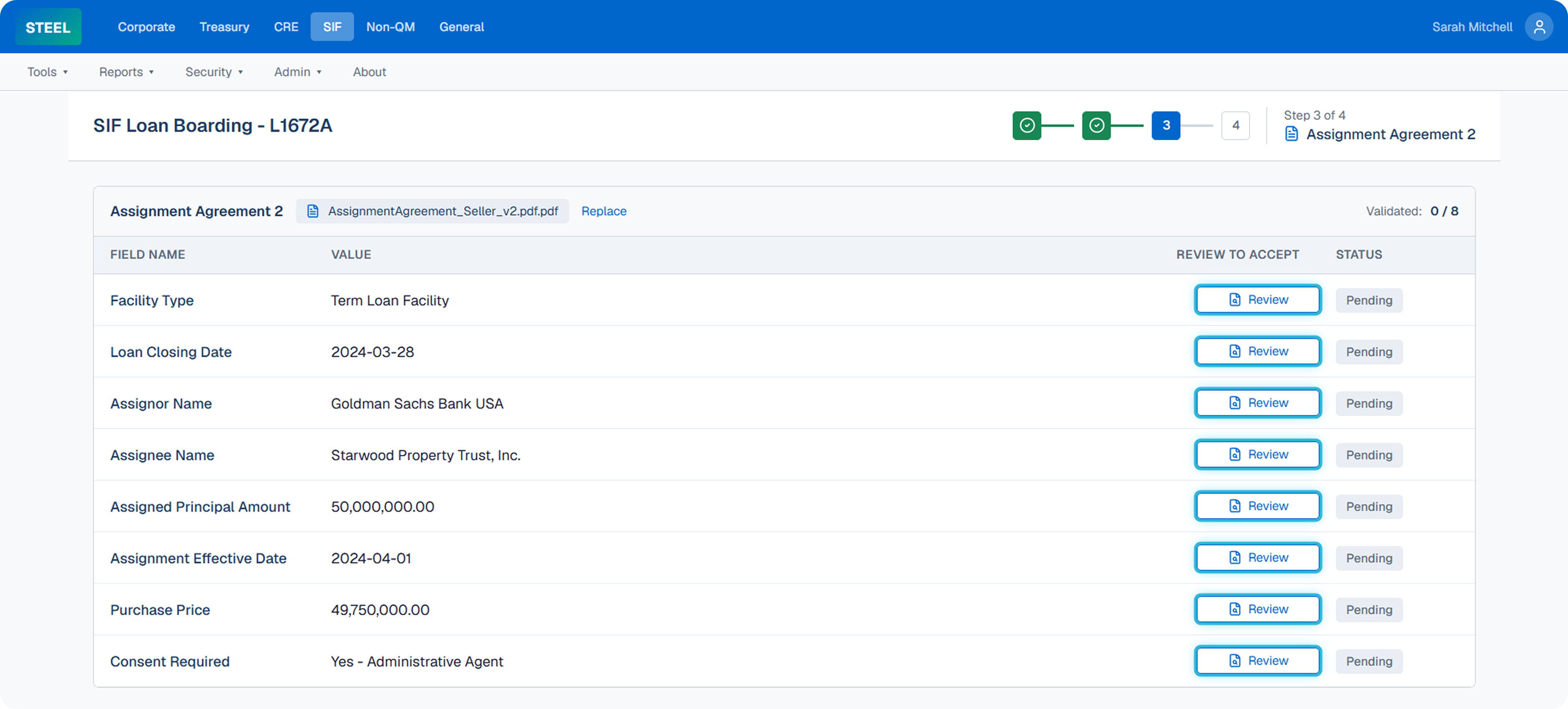
Task: Open the Tools dropdown menu
Action: tap(48, 72)
